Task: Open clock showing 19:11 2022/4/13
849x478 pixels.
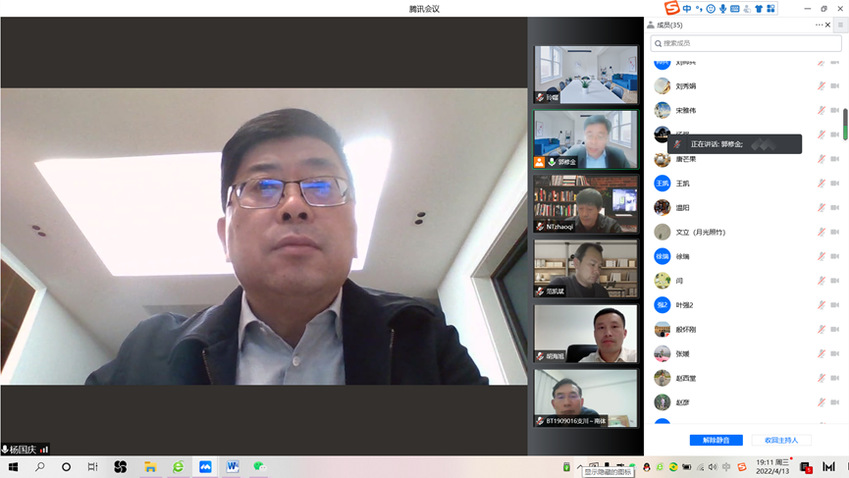Action: click(773, 467)
